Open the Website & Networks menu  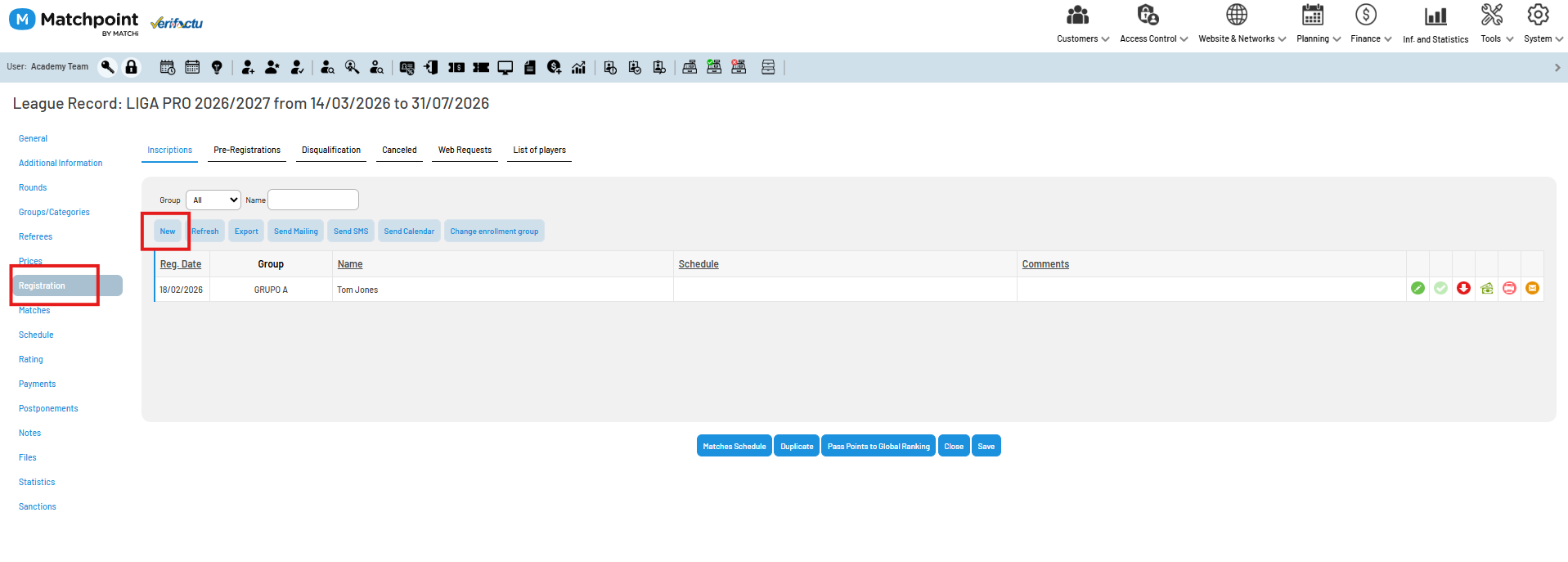click(x=1242, y=25)
